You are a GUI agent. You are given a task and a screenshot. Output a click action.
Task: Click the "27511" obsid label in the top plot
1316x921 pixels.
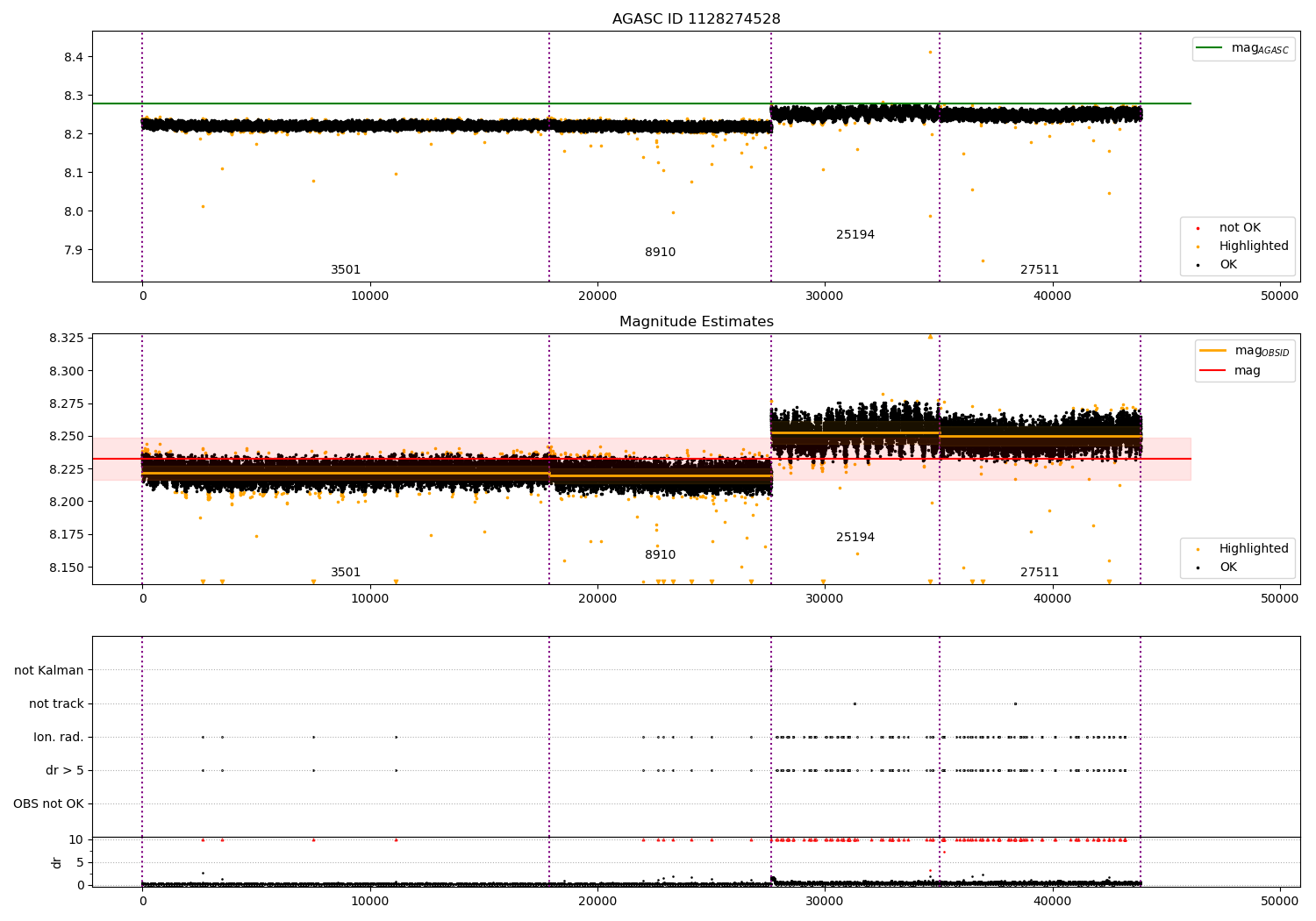click(1040, 270)
